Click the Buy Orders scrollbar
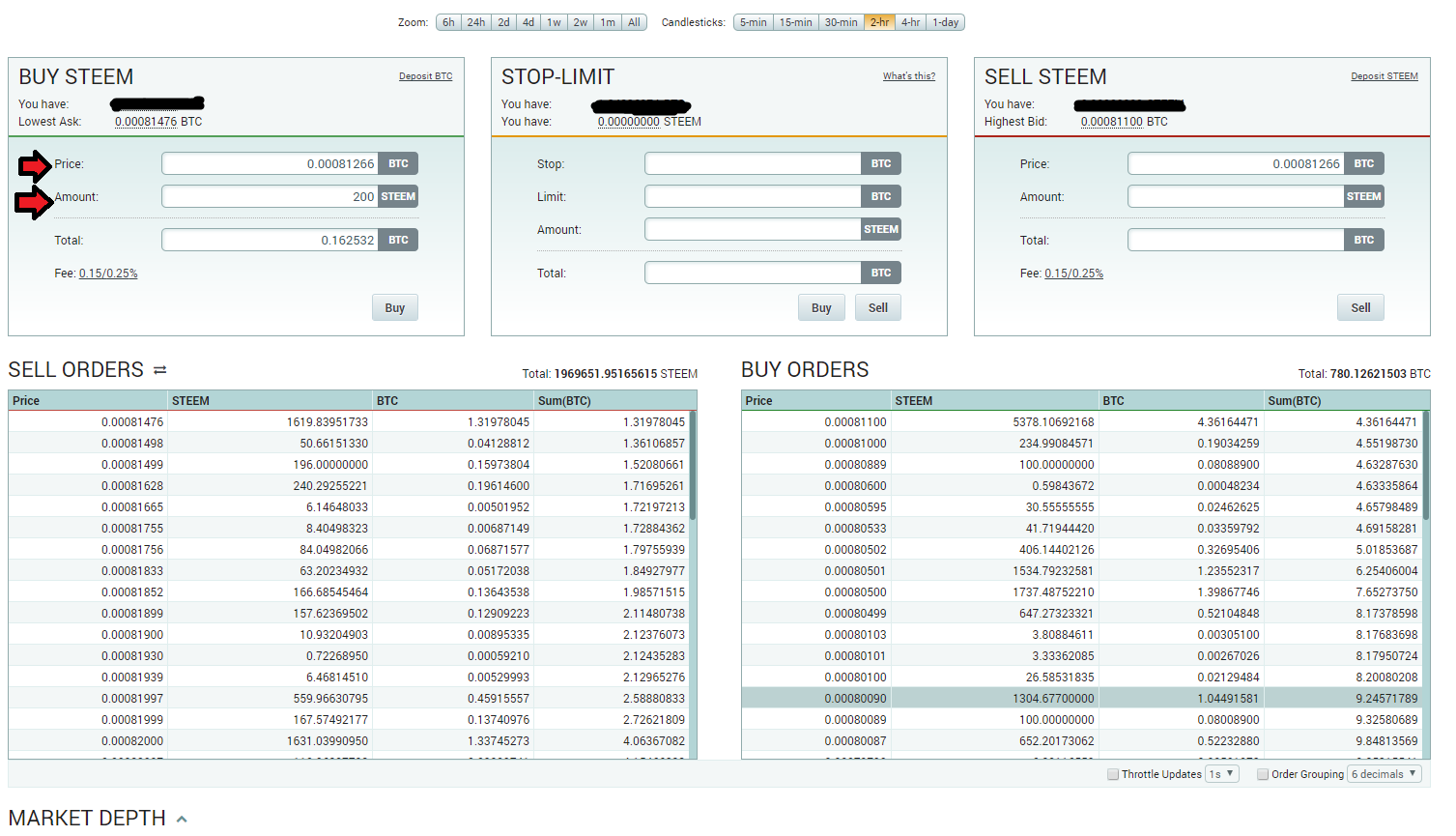 pyautogui.click(x=1426, y=466)
